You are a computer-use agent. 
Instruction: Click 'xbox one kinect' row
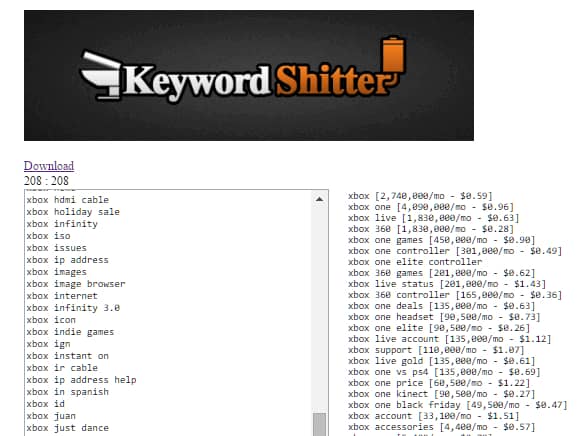(x=442, y=394)
